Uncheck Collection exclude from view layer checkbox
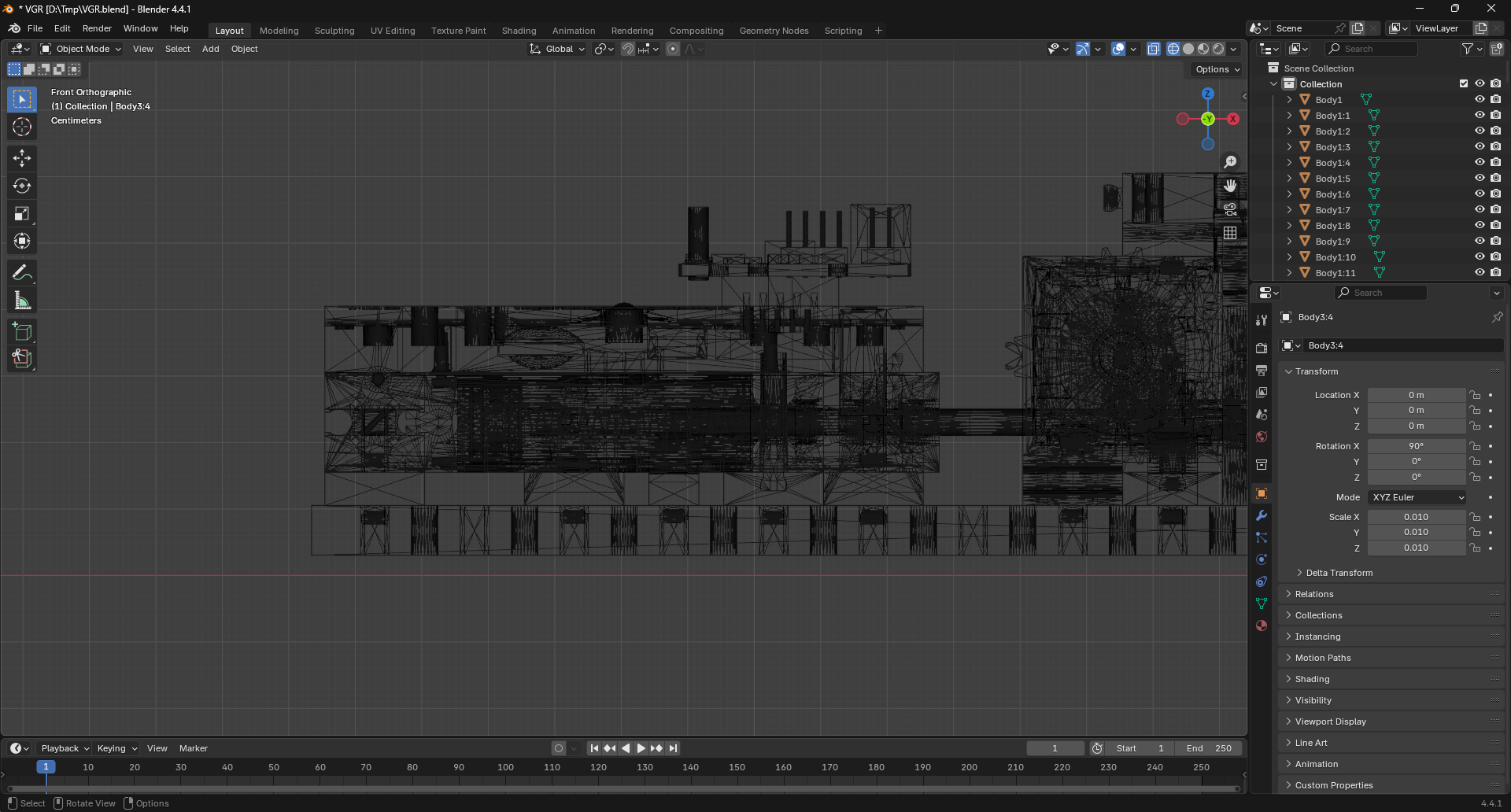1511x812 pixels. 1464,83
